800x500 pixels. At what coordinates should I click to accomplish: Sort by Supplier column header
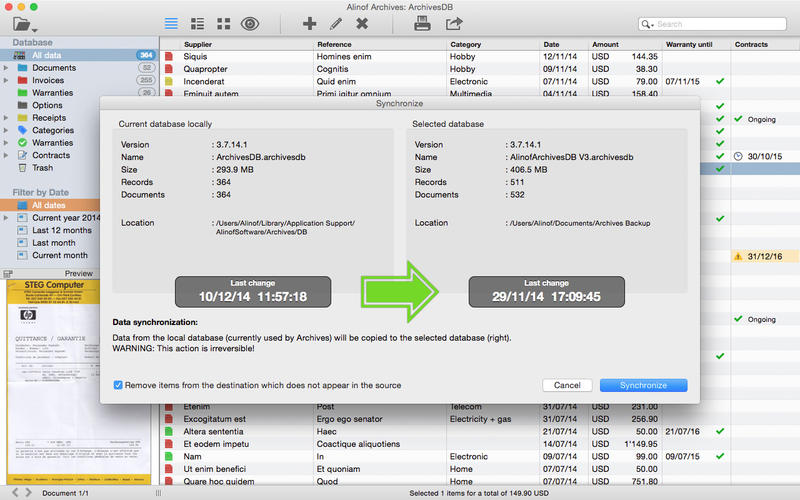click(x=197, y=44)
